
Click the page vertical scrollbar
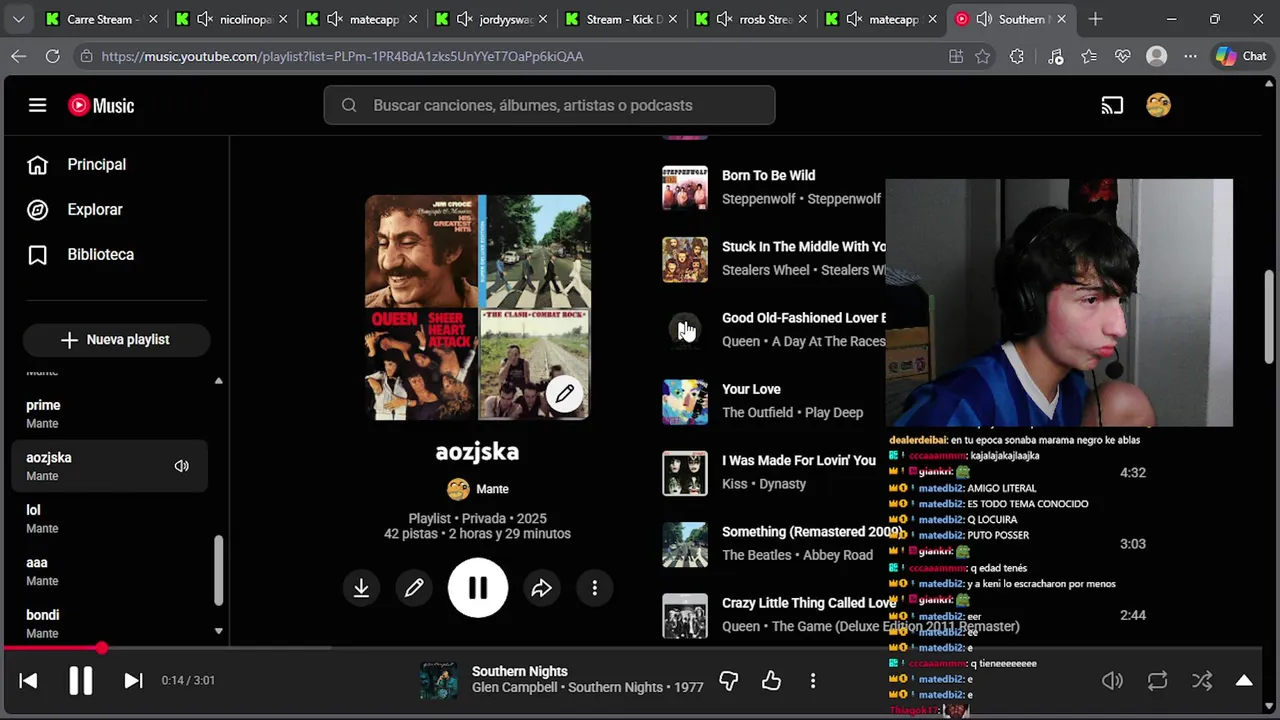(x=1270, y=317)
